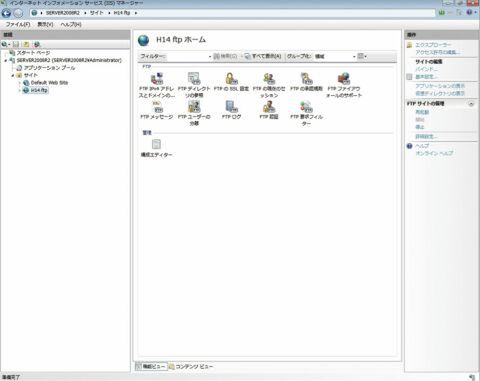Image resolution: width=480 pixels, height=381 pixels.
Task: Open FTP Authentication feature
Action: point(269,110)
